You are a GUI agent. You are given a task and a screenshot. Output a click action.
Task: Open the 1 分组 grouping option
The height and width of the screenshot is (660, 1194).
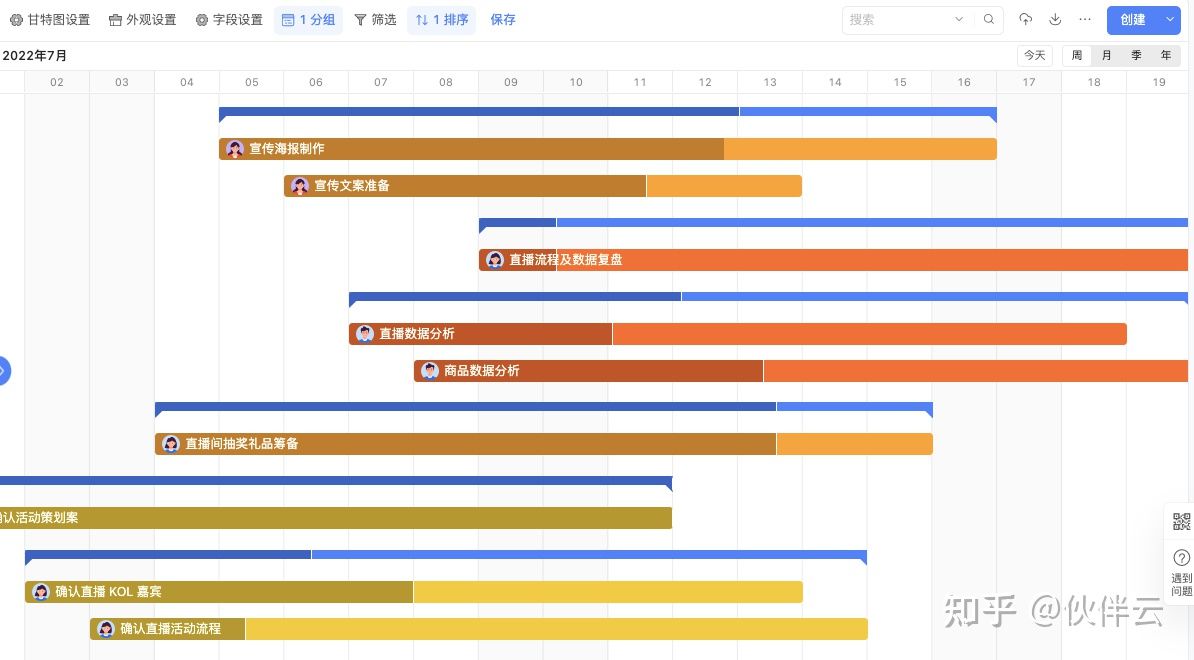click(x=308, y=20)
